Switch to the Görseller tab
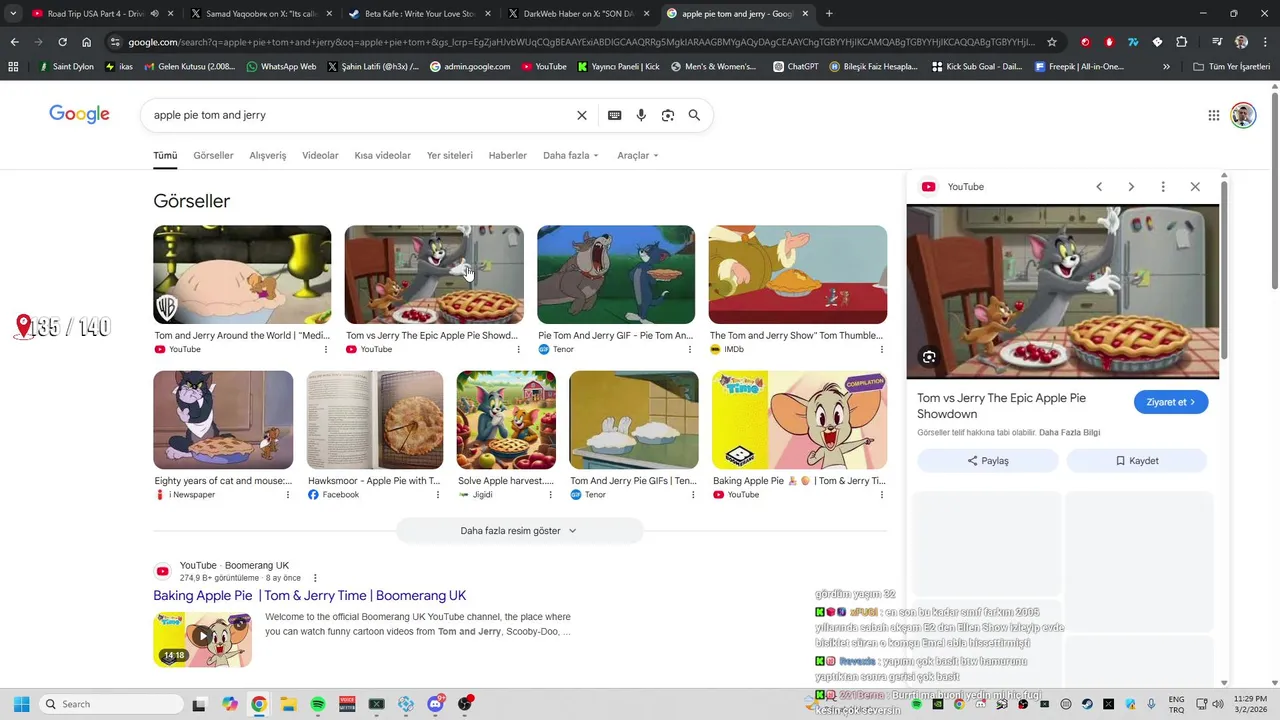1280x720 pixels. [x=213, y=155]
